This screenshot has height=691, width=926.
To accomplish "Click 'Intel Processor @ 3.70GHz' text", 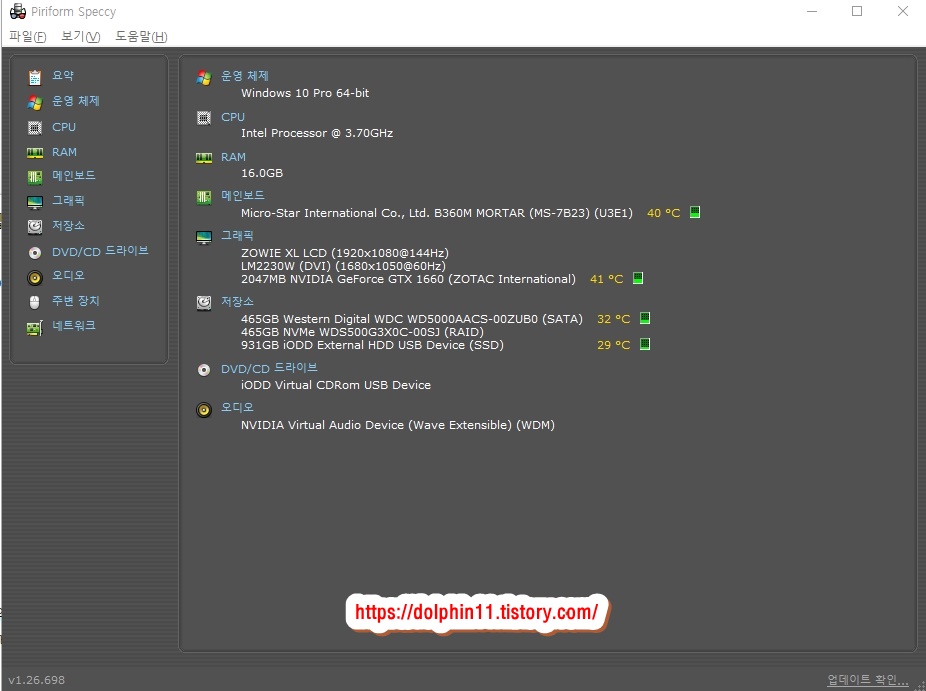I will coord(317,133).
